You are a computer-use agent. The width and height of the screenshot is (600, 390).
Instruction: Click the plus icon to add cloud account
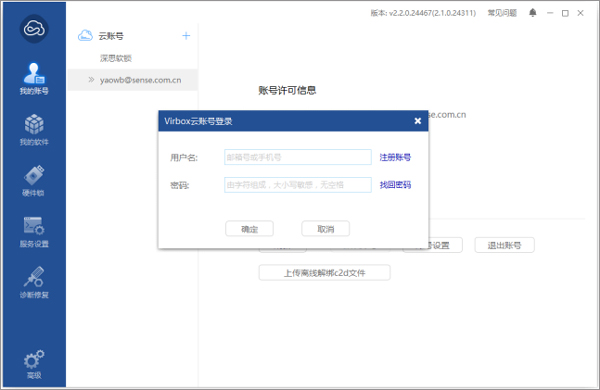(x=186, y=36)
